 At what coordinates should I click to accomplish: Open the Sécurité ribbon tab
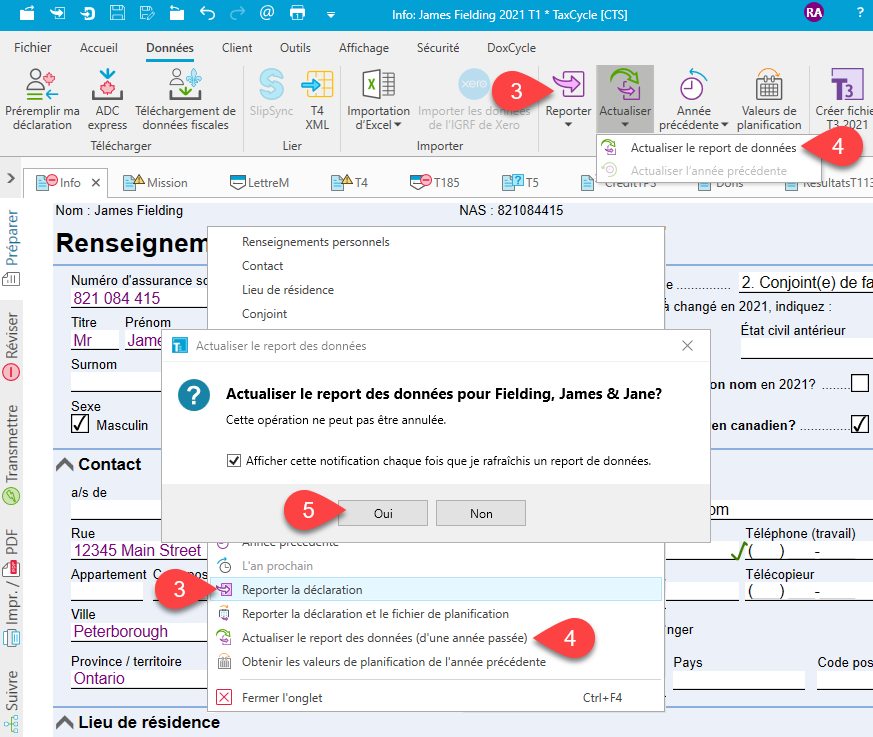(x=438, y=48)
